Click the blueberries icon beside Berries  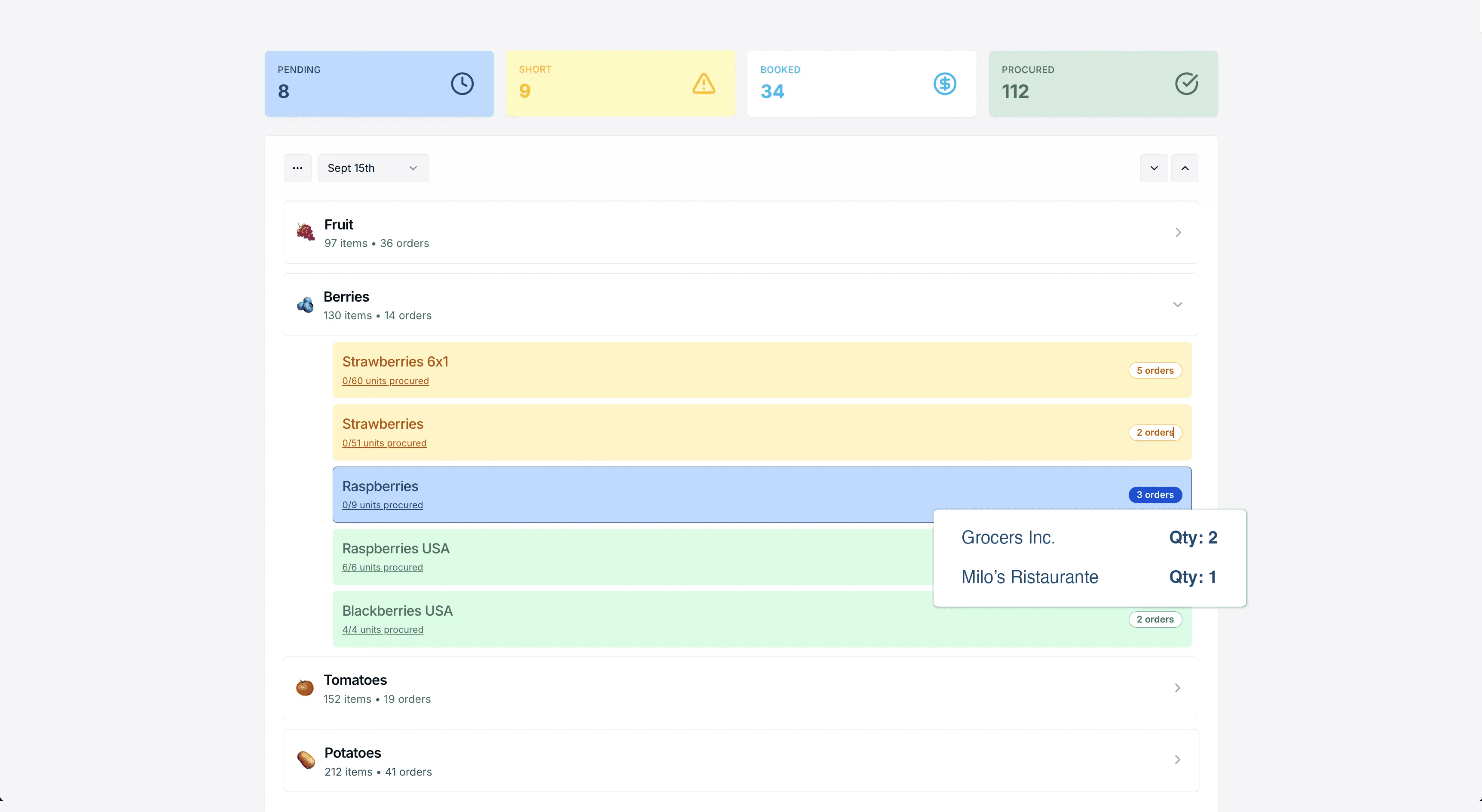pos(306,305)
